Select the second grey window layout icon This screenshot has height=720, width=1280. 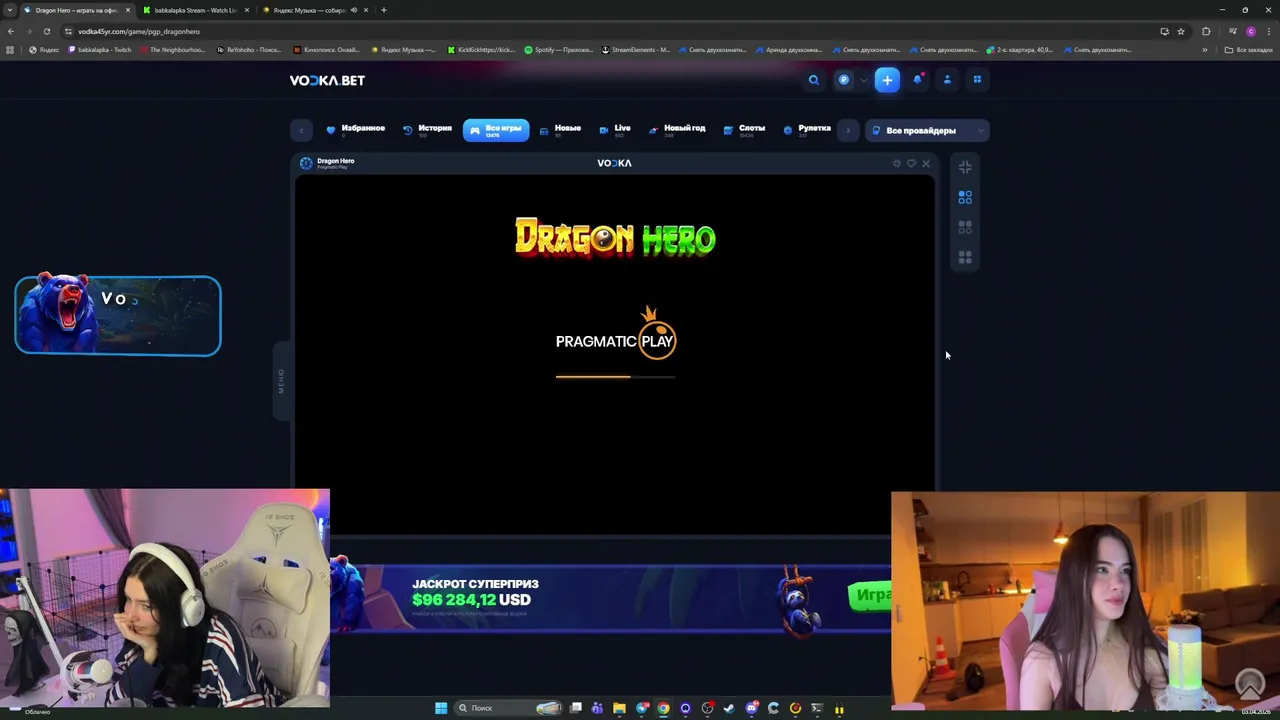pyautogui.click(x=965, y=227)
